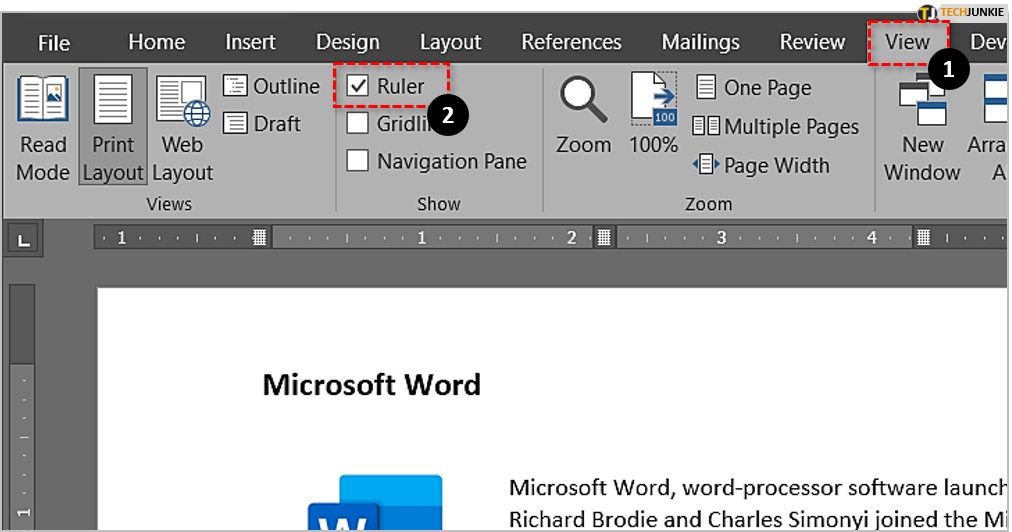Open the Insert tab
1012x532 pixels.
tap(250, 42)
